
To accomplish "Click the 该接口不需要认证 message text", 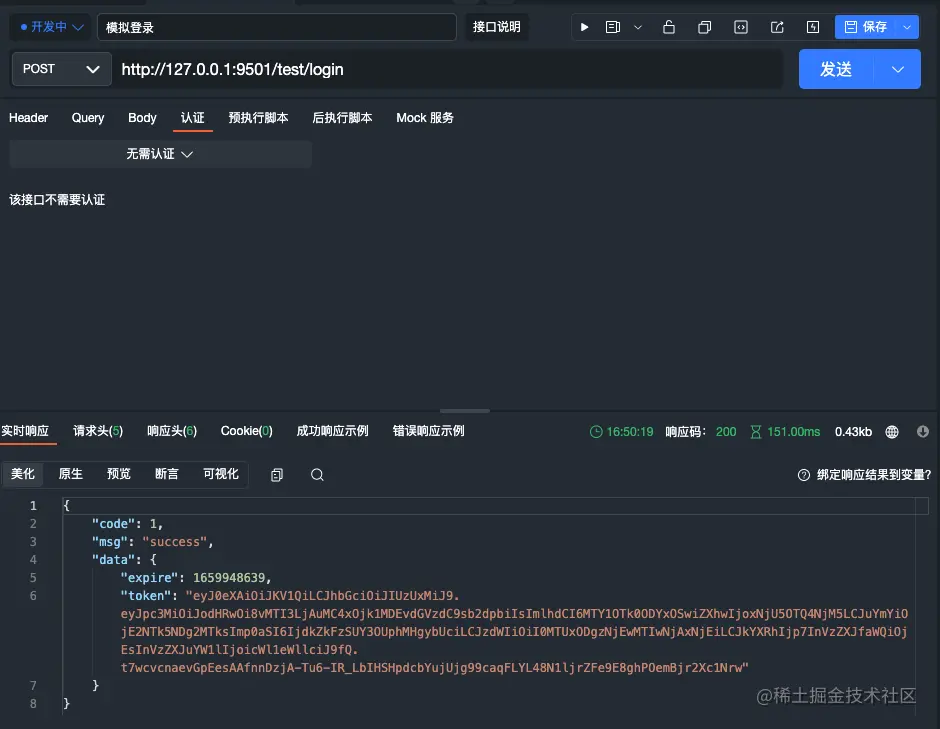I will [x=57, y=200].
